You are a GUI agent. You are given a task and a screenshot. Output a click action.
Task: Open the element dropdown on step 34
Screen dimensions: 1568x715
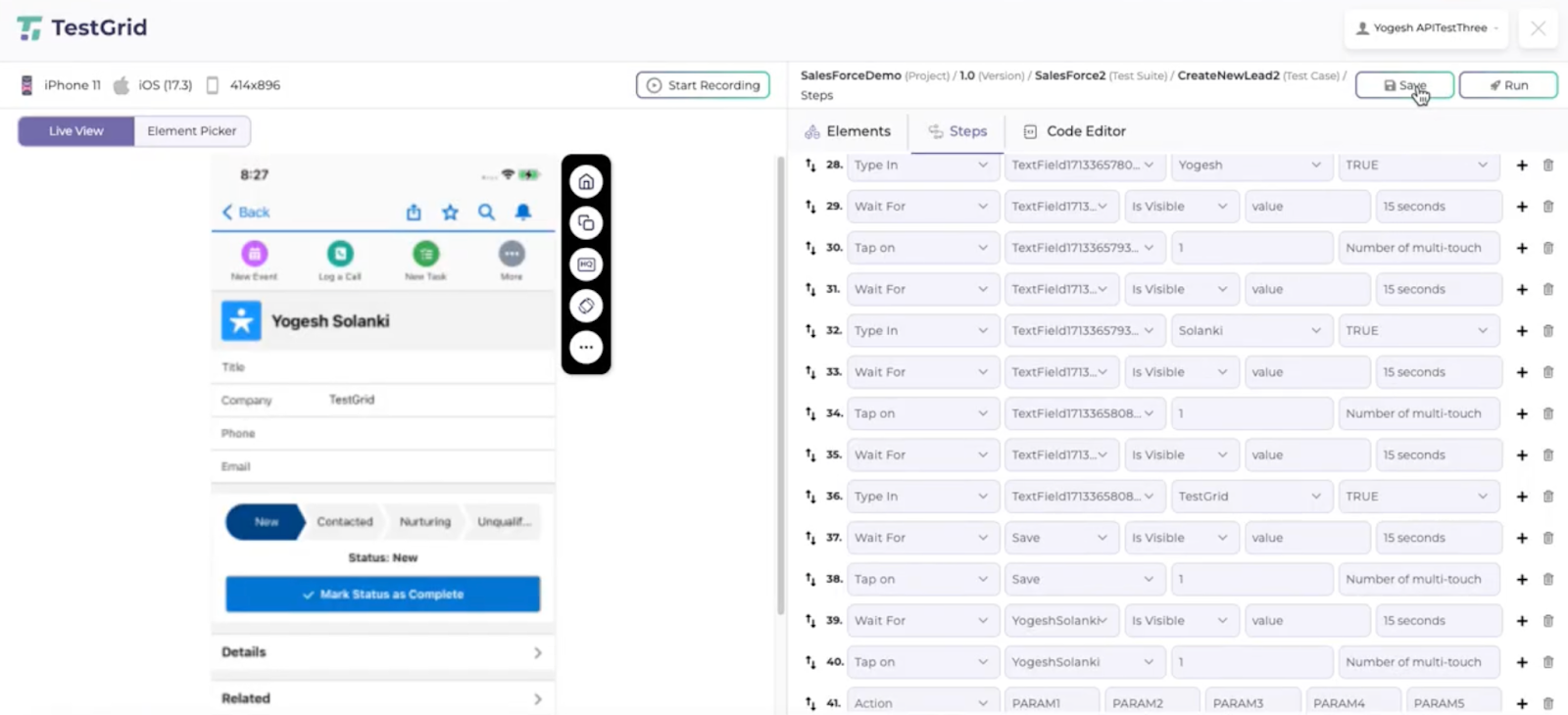[x=1085, y=413]
